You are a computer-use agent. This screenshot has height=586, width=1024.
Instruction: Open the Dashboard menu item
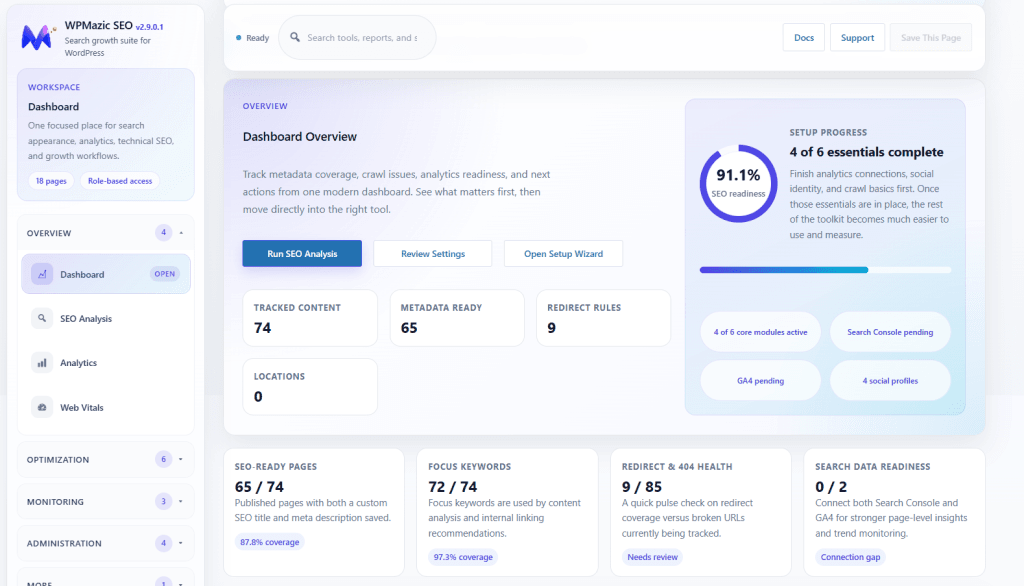pyautogui.click(x=106, y=274)
